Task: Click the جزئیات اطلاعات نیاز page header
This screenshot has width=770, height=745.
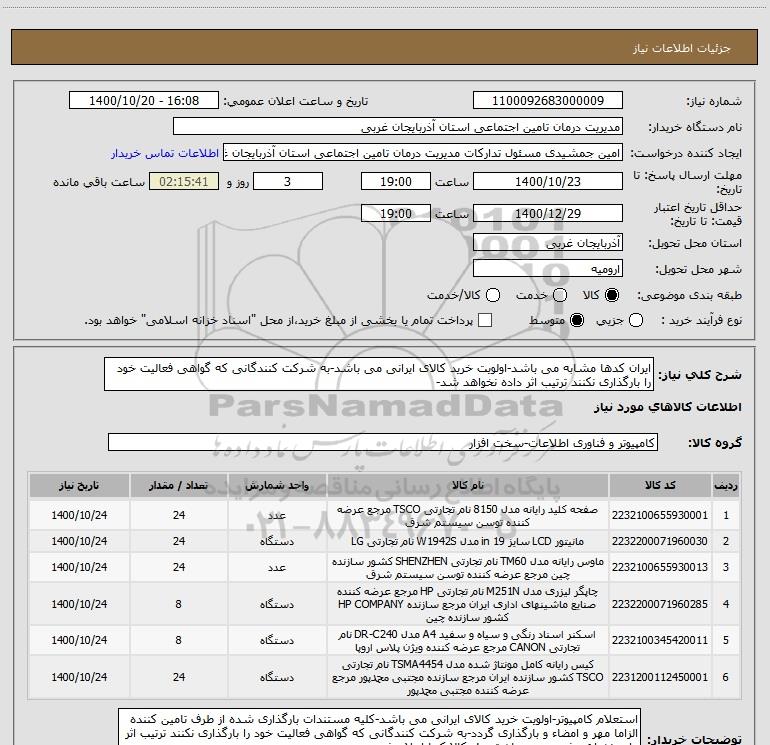Action: 384,48
